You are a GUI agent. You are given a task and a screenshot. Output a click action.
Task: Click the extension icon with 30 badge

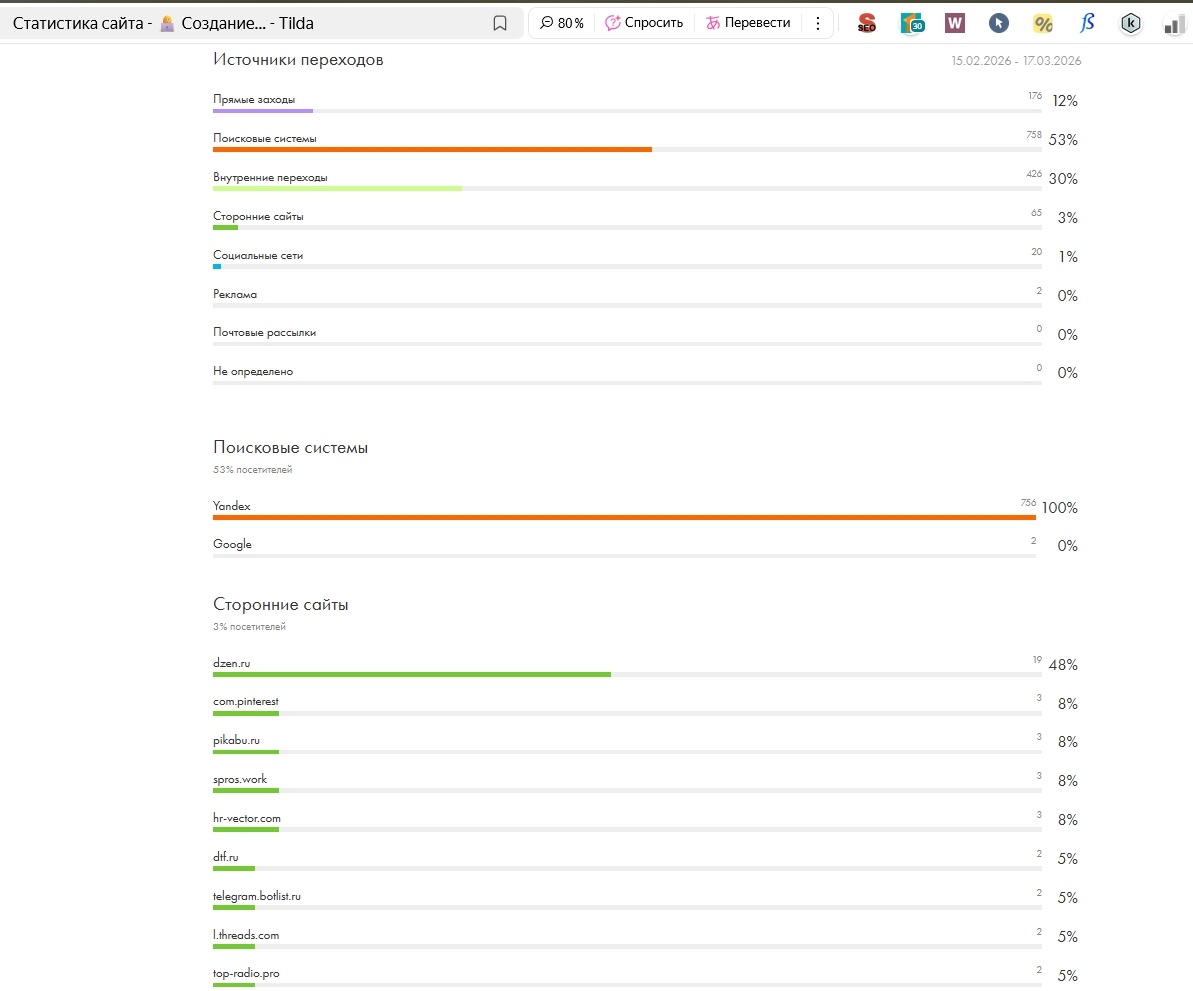tap(911, 23)
